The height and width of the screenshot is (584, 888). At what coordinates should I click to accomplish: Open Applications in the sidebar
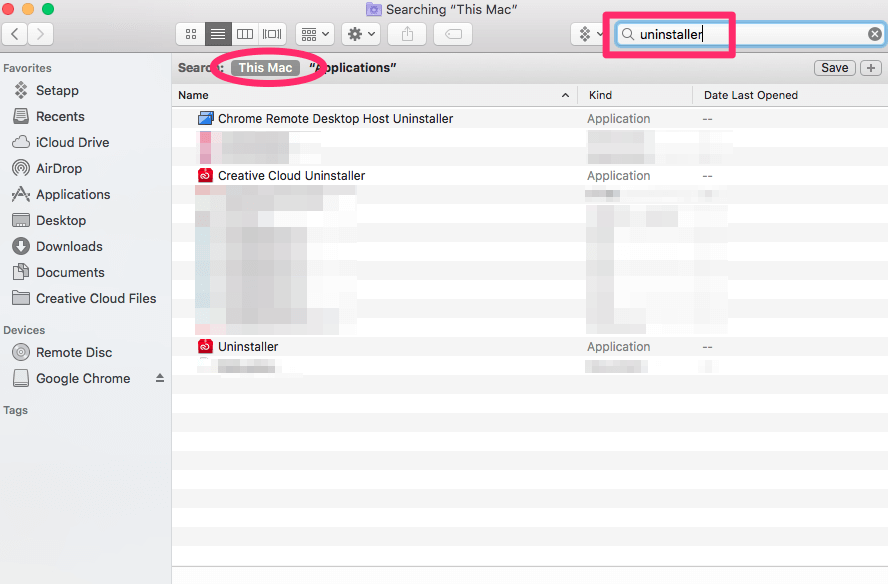(73, 195)
